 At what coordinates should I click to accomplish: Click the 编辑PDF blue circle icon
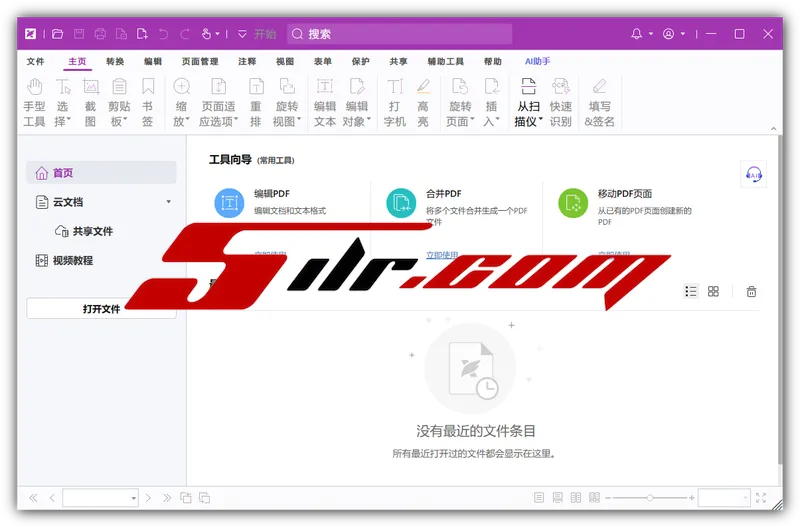[x=230, y=203]
